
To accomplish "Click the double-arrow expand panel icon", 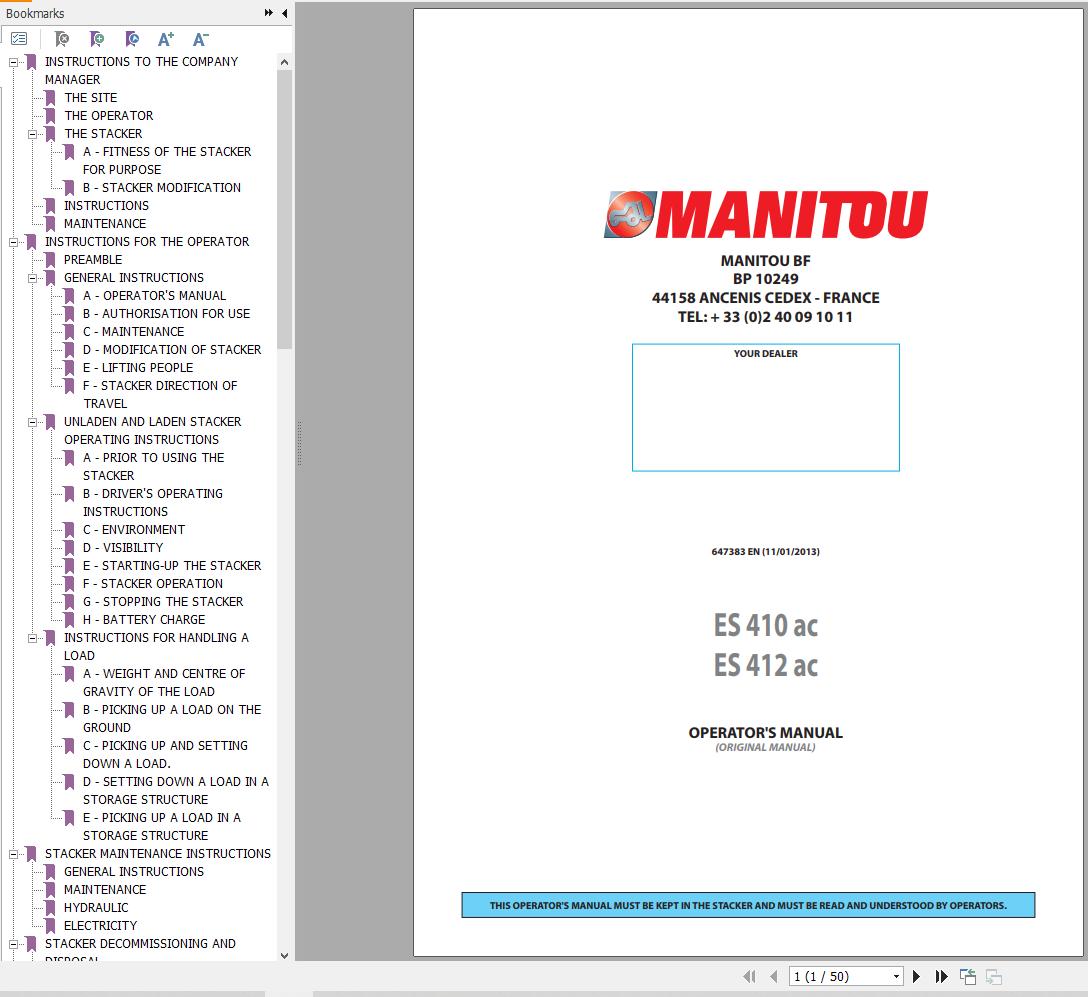I will 269,12.
